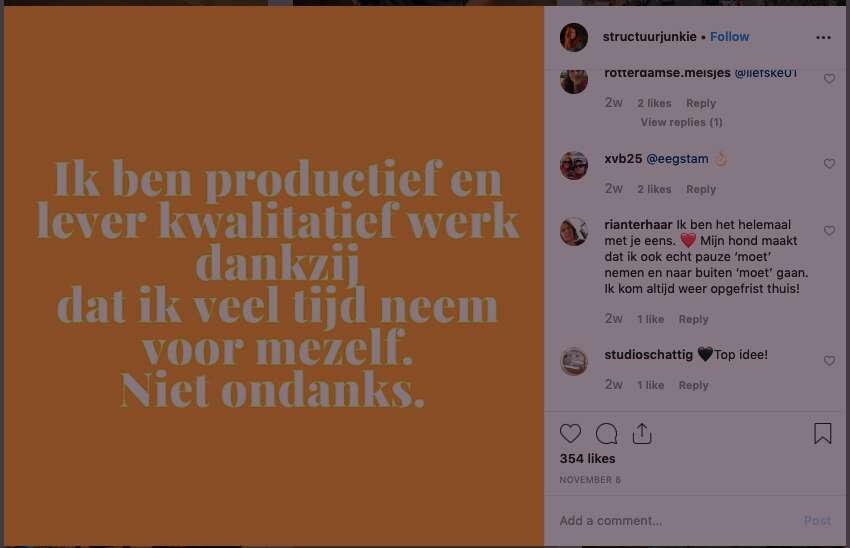The width and height of the screenshot is (850, 548).
Task: Open the @eegstam mention link
Action: point(677,159)
